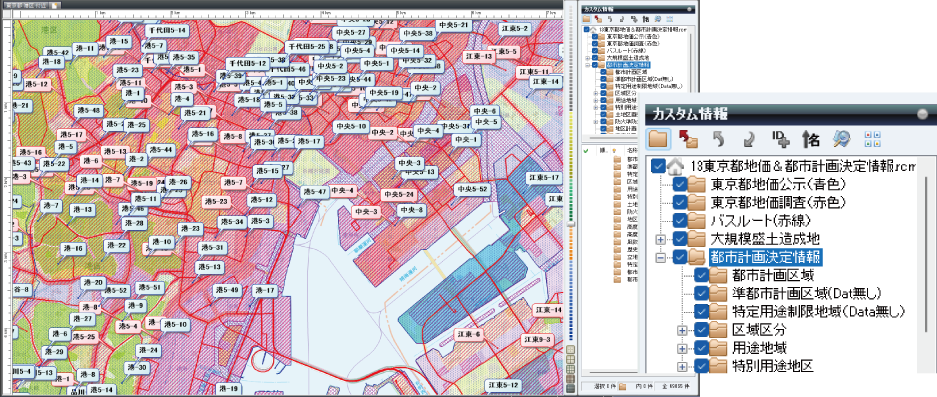Select the 区域区分 label in the enlarged tree
The height and width of the screenshot is (397, 937).
coord(759,330)
